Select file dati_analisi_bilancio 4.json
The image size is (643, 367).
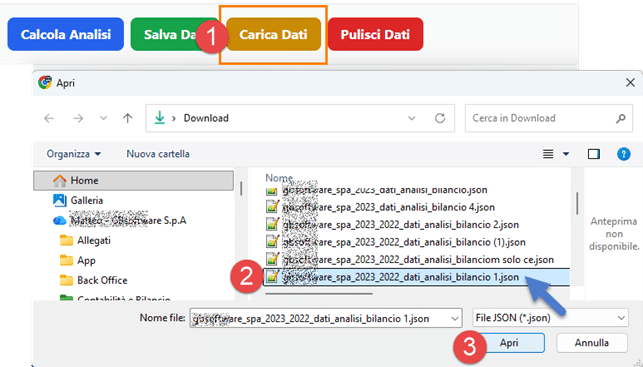[x=380, y=207]
